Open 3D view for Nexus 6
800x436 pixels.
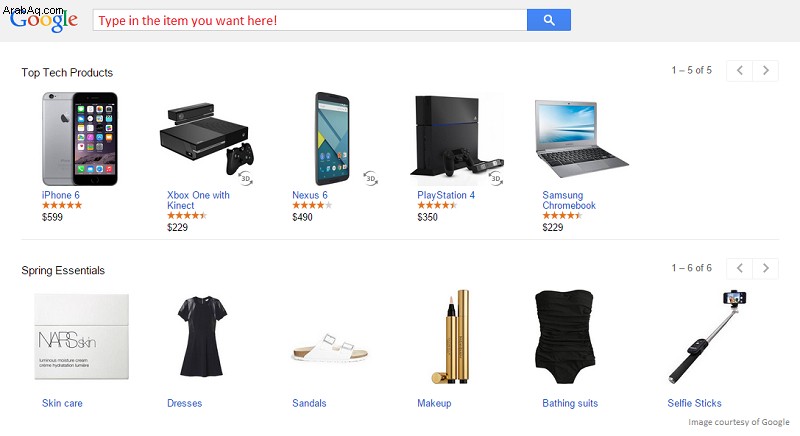[x=371, y=178]
